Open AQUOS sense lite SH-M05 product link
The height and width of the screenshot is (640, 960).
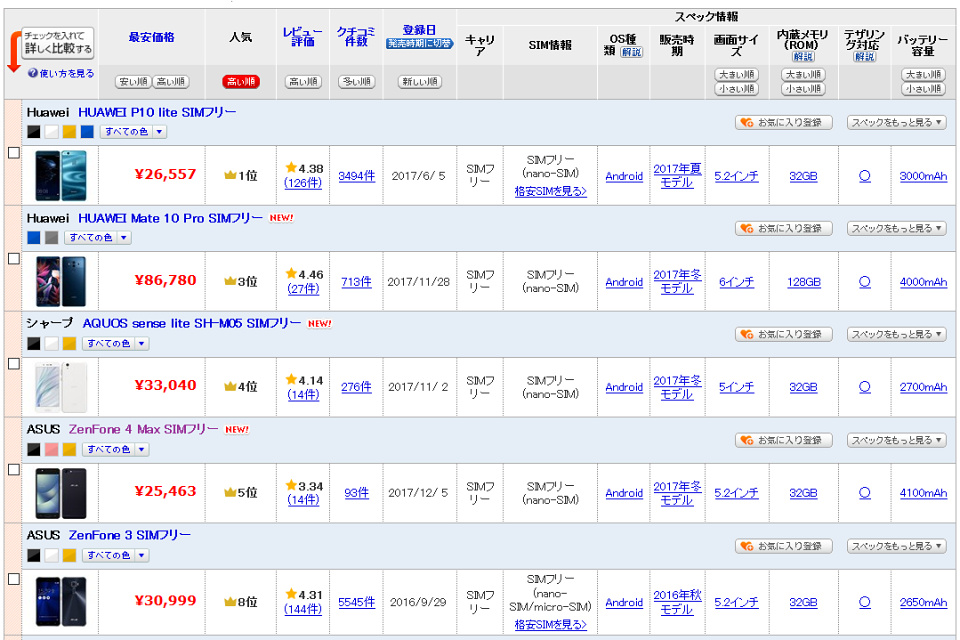[x=192, y=323]
